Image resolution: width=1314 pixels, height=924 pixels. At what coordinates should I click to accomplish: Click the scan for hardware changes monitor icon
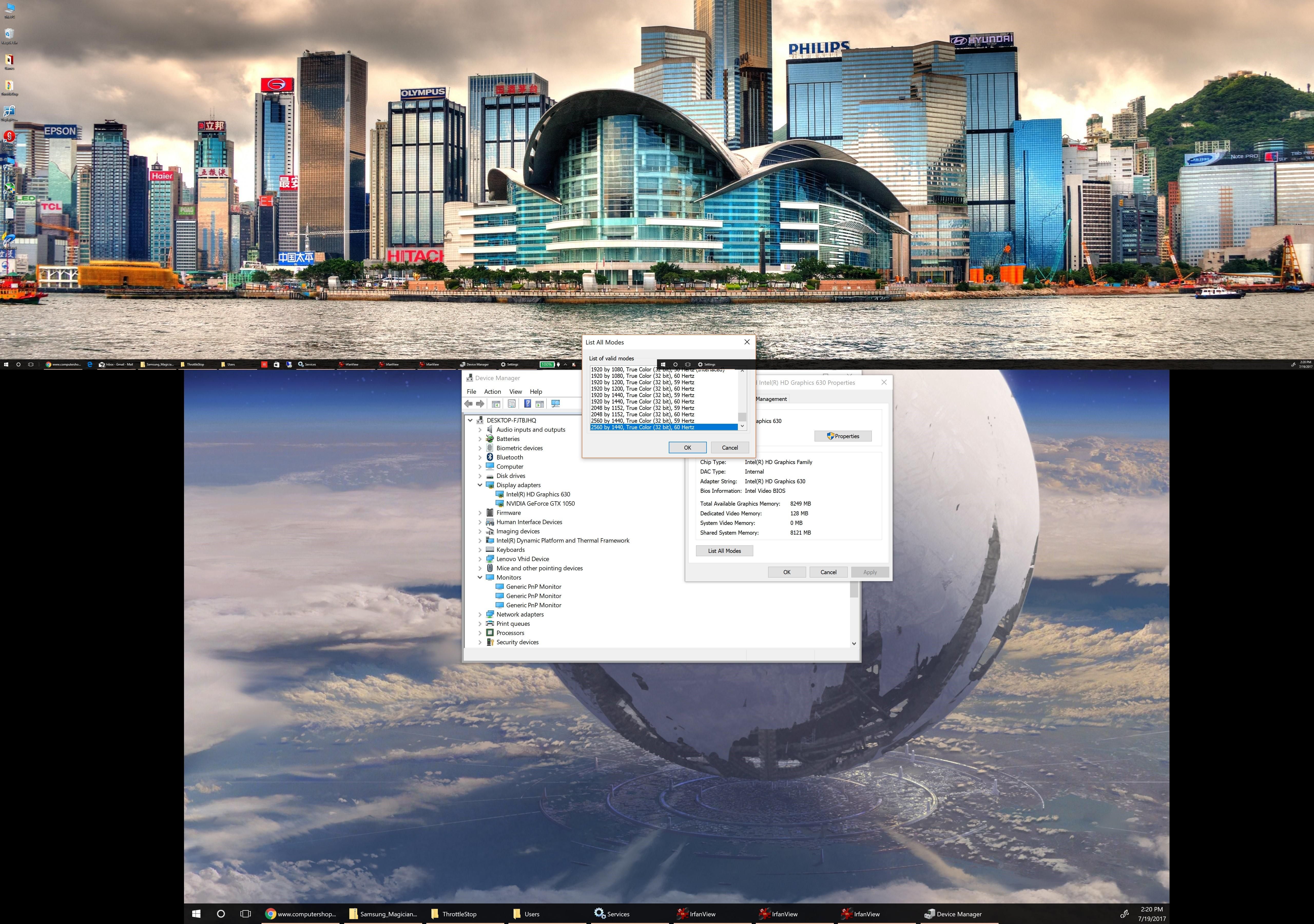[555, 403]
